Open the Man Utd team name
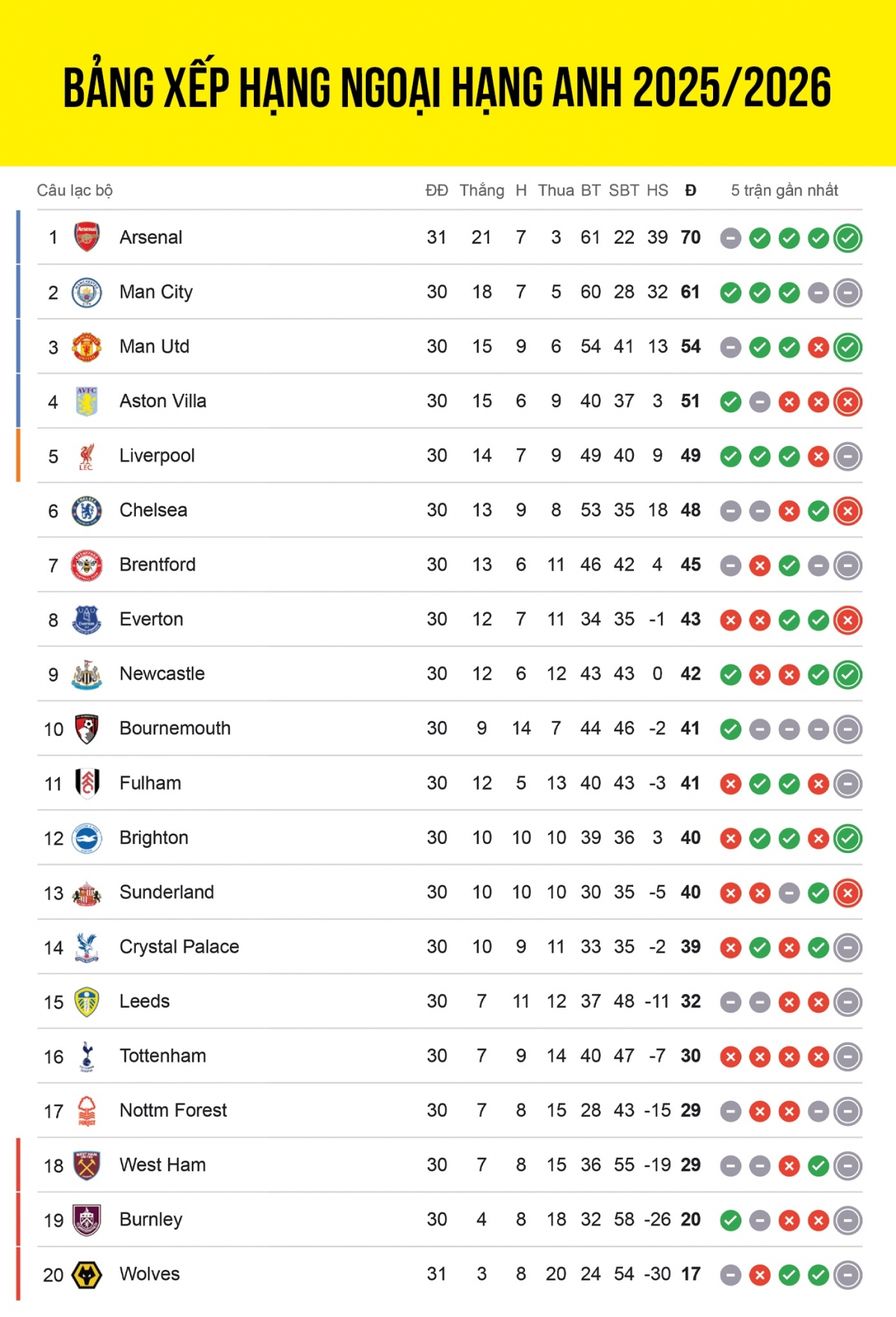The image size is (896, 1317). 155,347
